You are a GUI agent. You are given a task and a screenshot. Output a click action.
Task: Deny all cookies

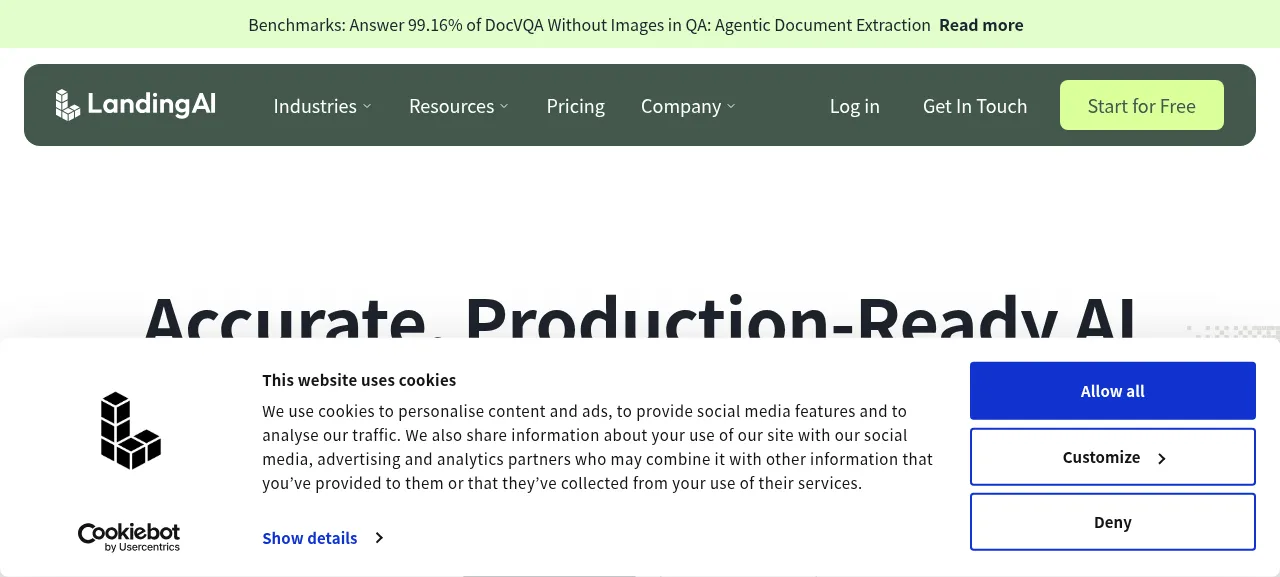[1113, 522]
